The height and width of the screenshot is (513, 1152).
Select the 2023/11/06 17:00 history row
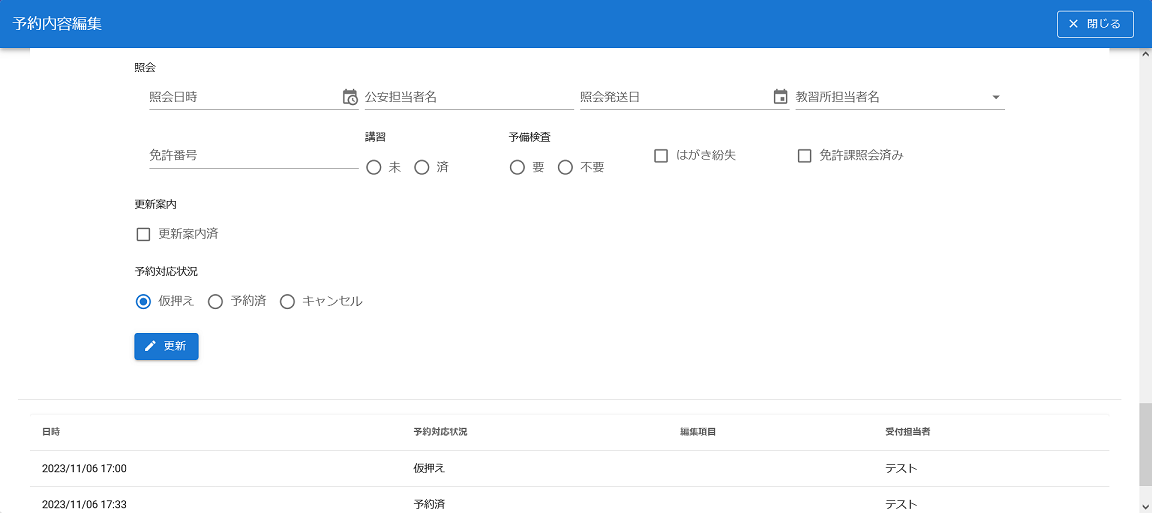(570, 468)
